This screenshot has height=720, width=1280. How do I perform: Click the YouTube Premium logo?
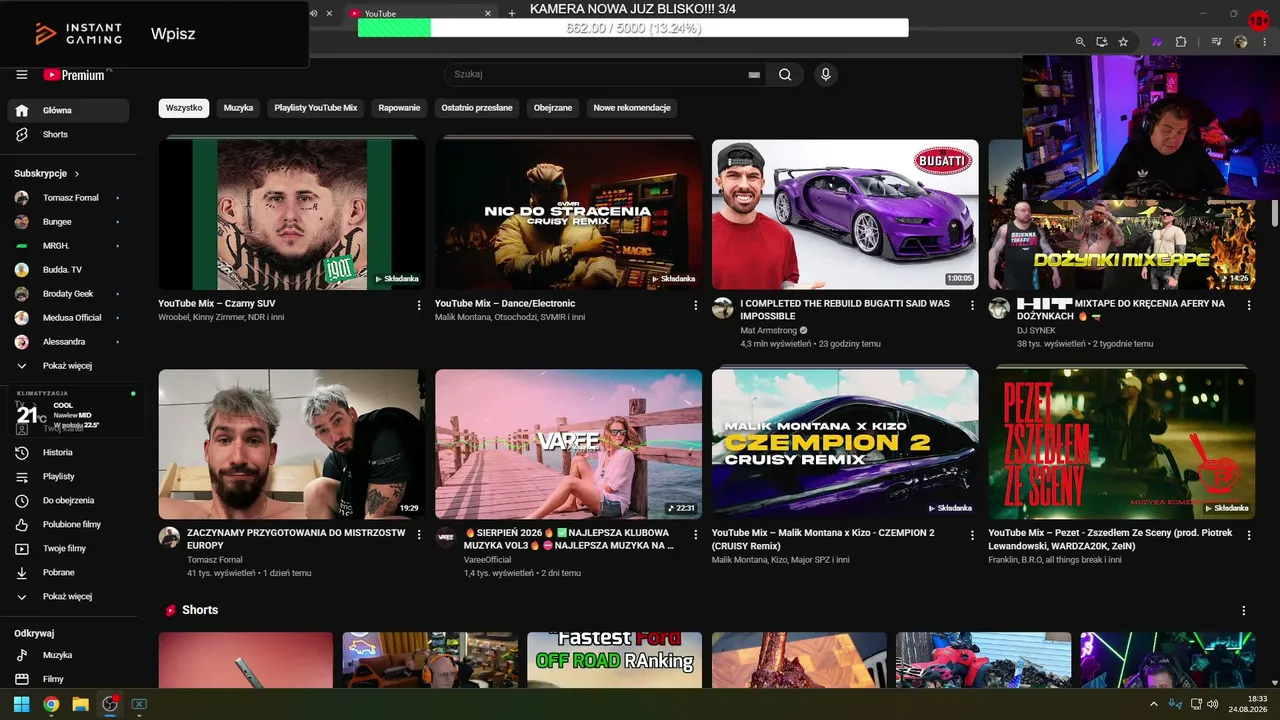(74, 75)
